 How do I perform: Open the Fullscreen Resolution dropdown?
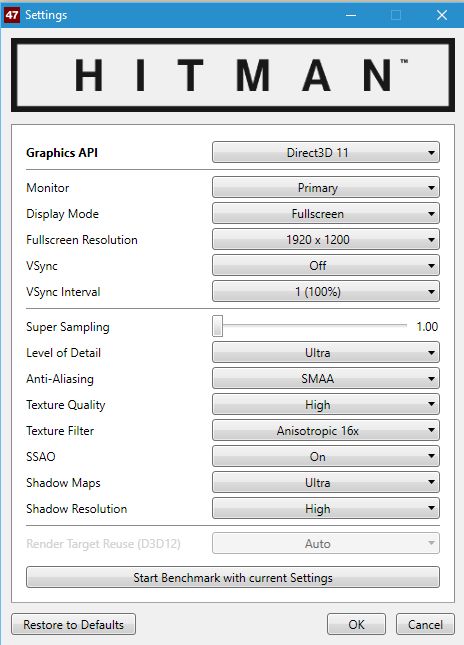tap(326, 239)
